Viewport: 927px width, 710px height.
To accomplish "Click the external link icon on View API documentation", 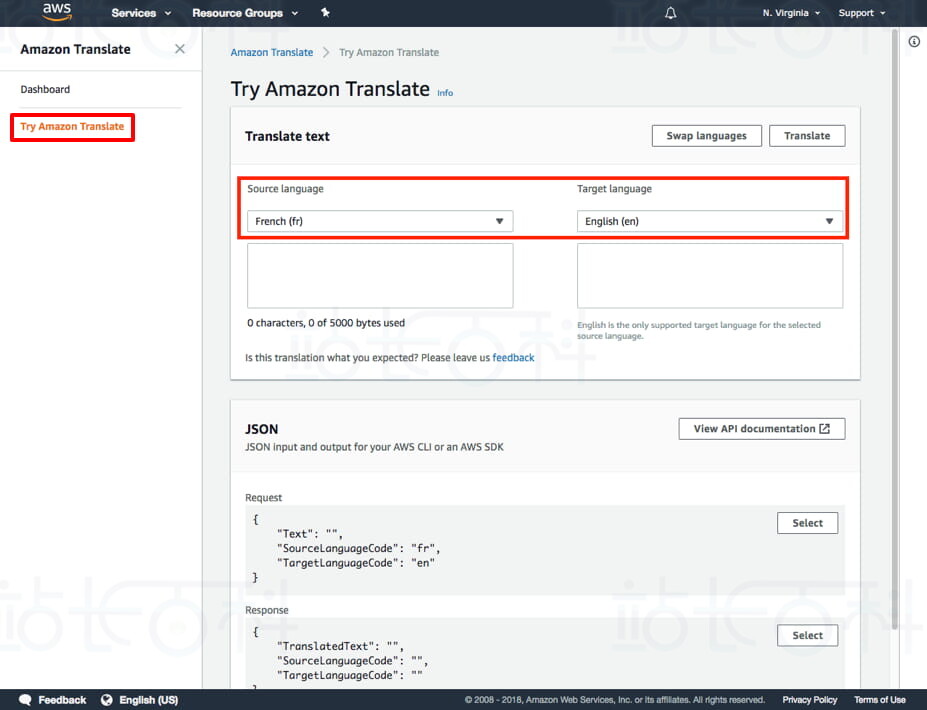I will [825, 429].
